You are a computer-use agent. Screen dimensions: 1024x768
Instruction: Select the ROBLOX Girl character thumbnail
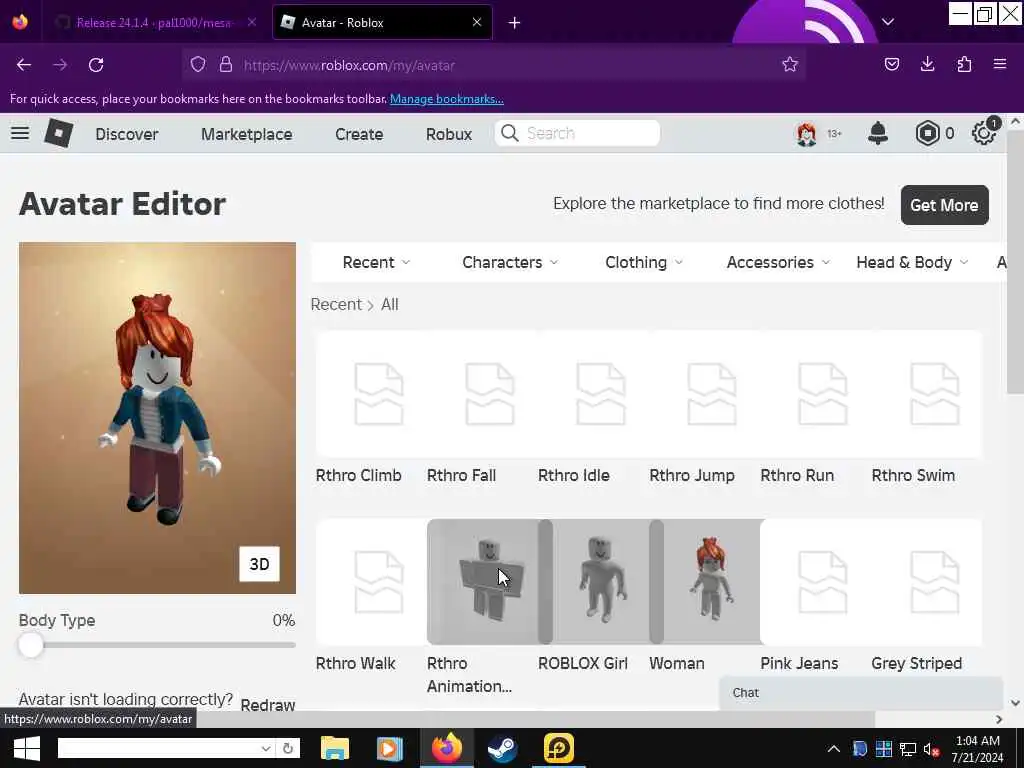click(601, 582)
